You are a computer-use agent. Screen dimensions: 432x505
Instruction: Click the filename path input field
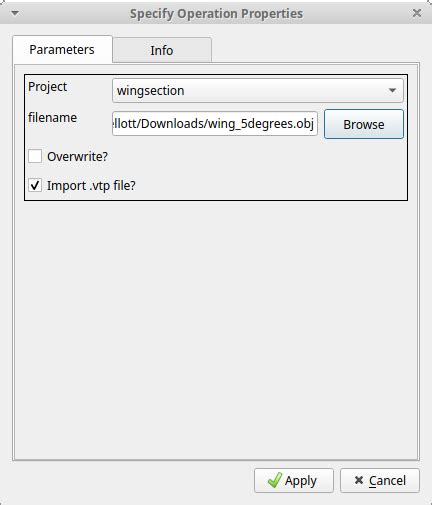pos(215,124)
